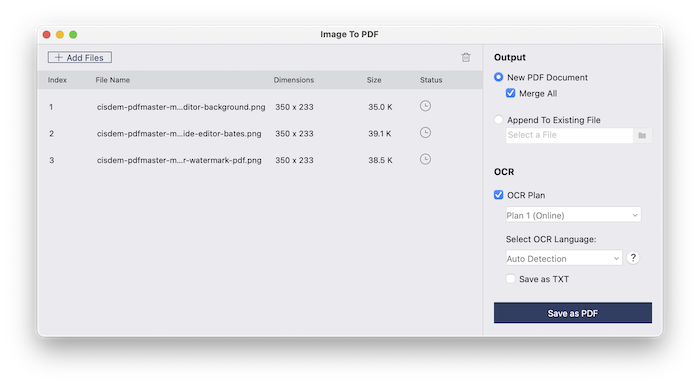
Task: Click the trash icon to delete files
Action: pyautogui.click(x=466, y=57)
